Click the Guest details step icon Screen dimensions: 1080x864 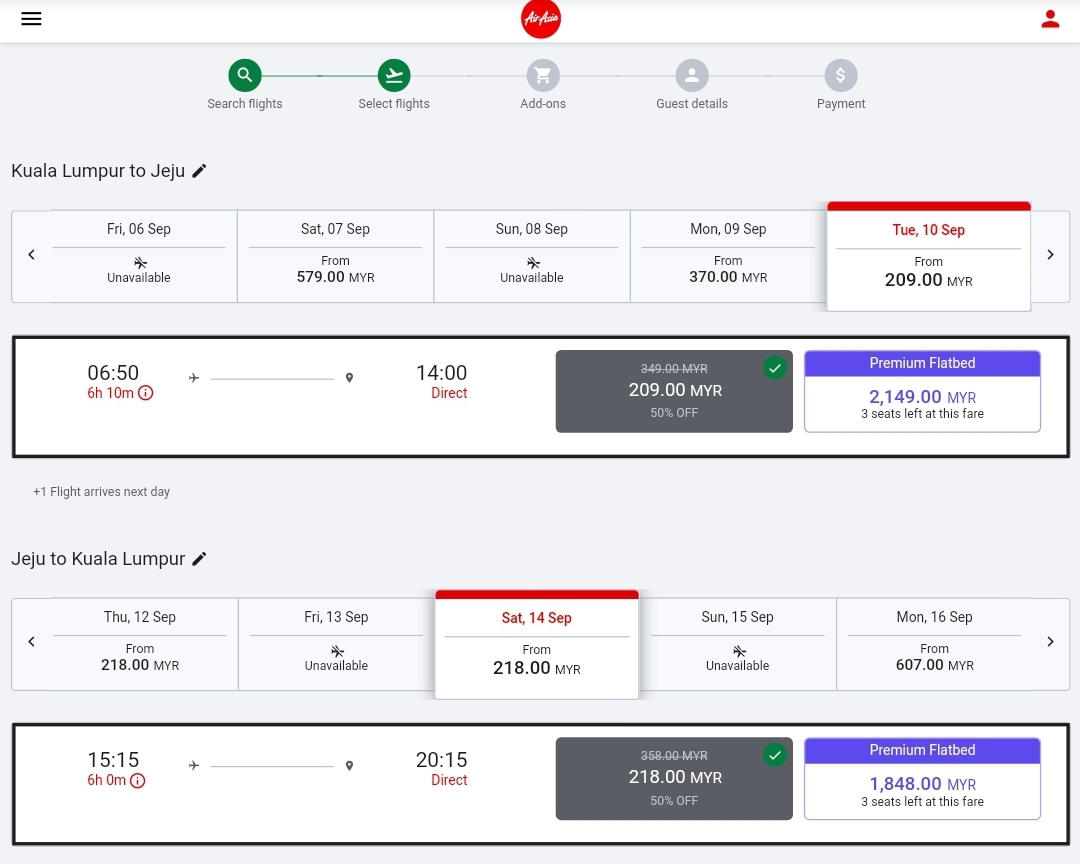(x=691, y=75)
